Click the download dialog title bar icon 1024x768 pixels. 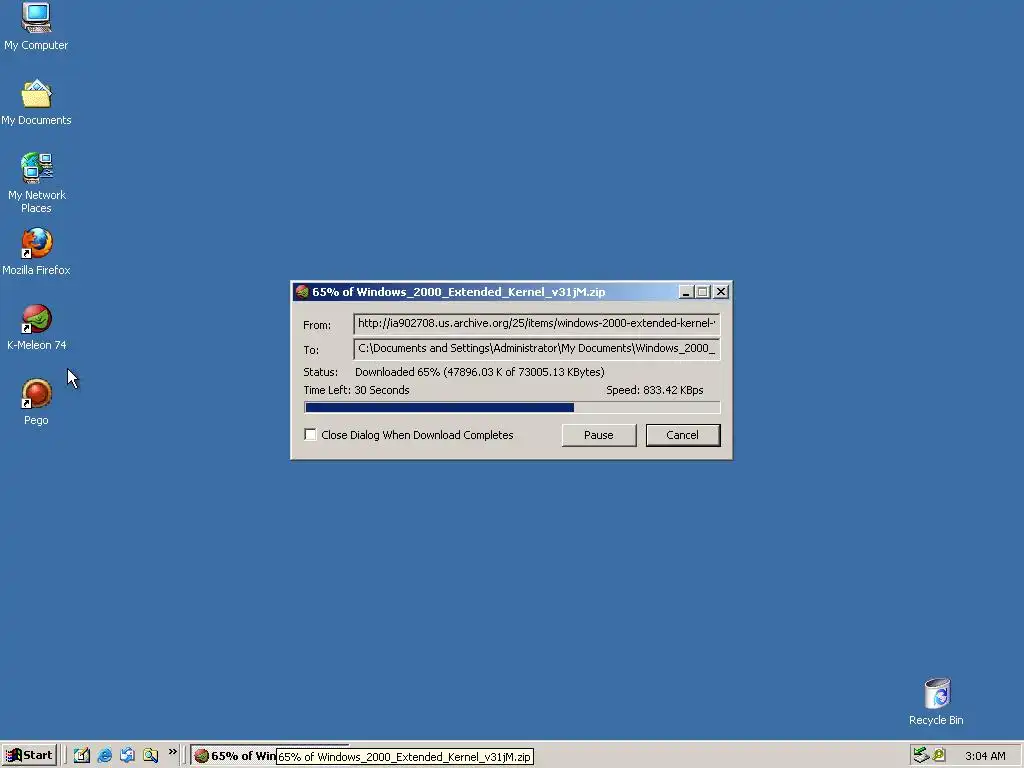(x=302, y=292)
